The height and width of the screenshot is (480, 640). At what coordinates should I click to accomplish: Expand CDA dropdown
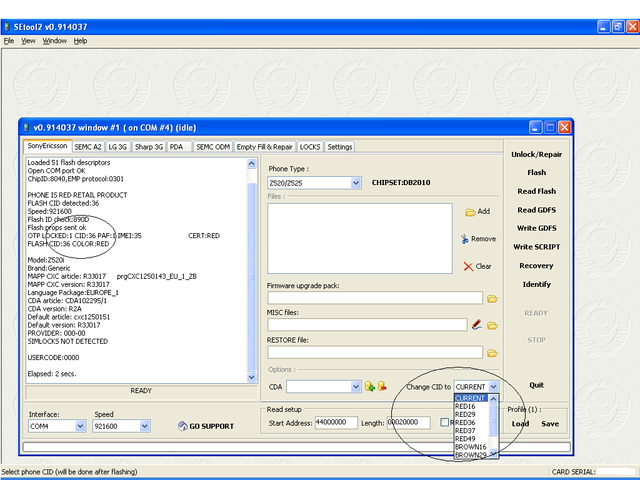(x=356, y=386)
